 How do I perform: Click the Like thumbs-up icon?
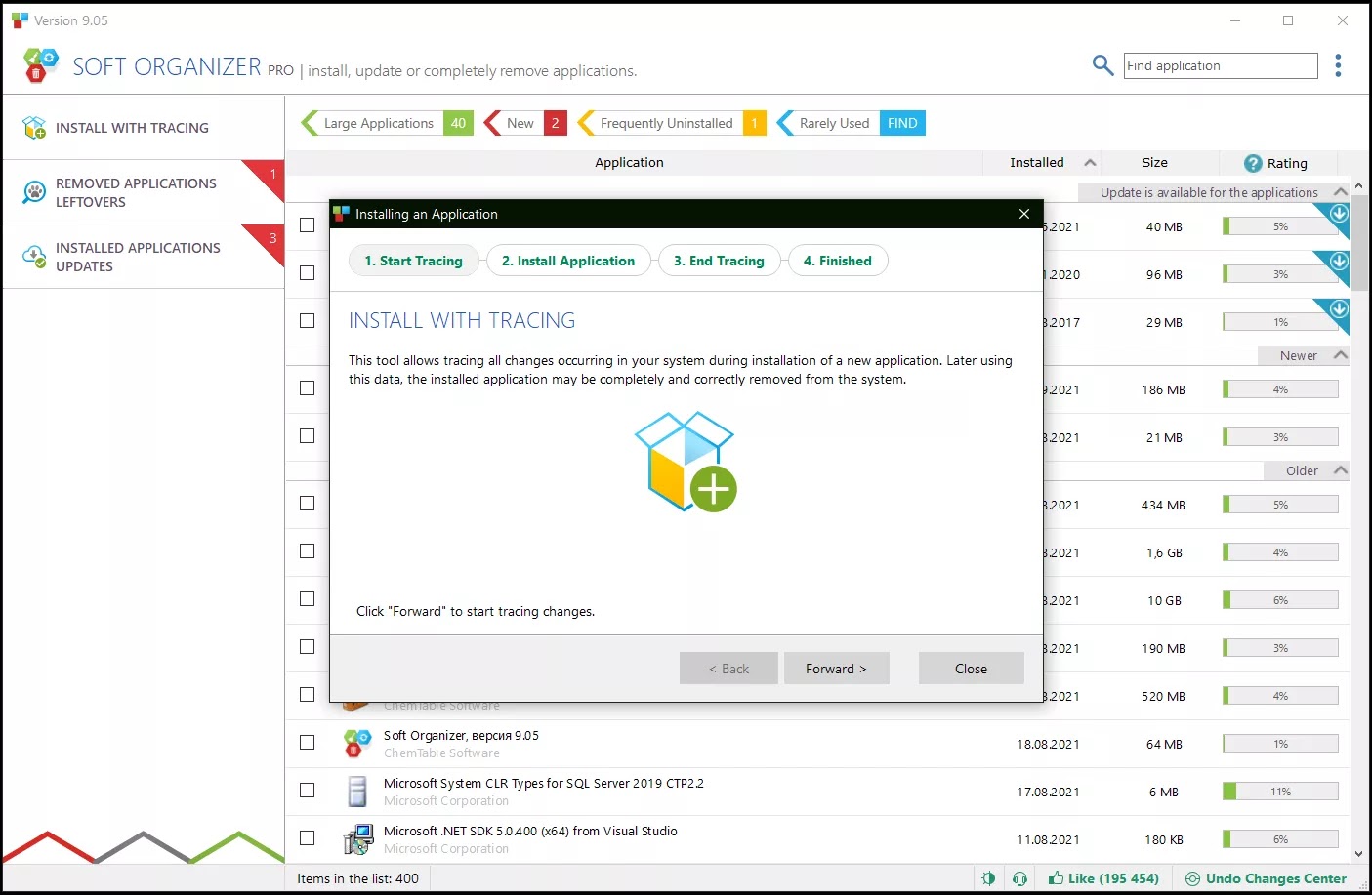1056,878
